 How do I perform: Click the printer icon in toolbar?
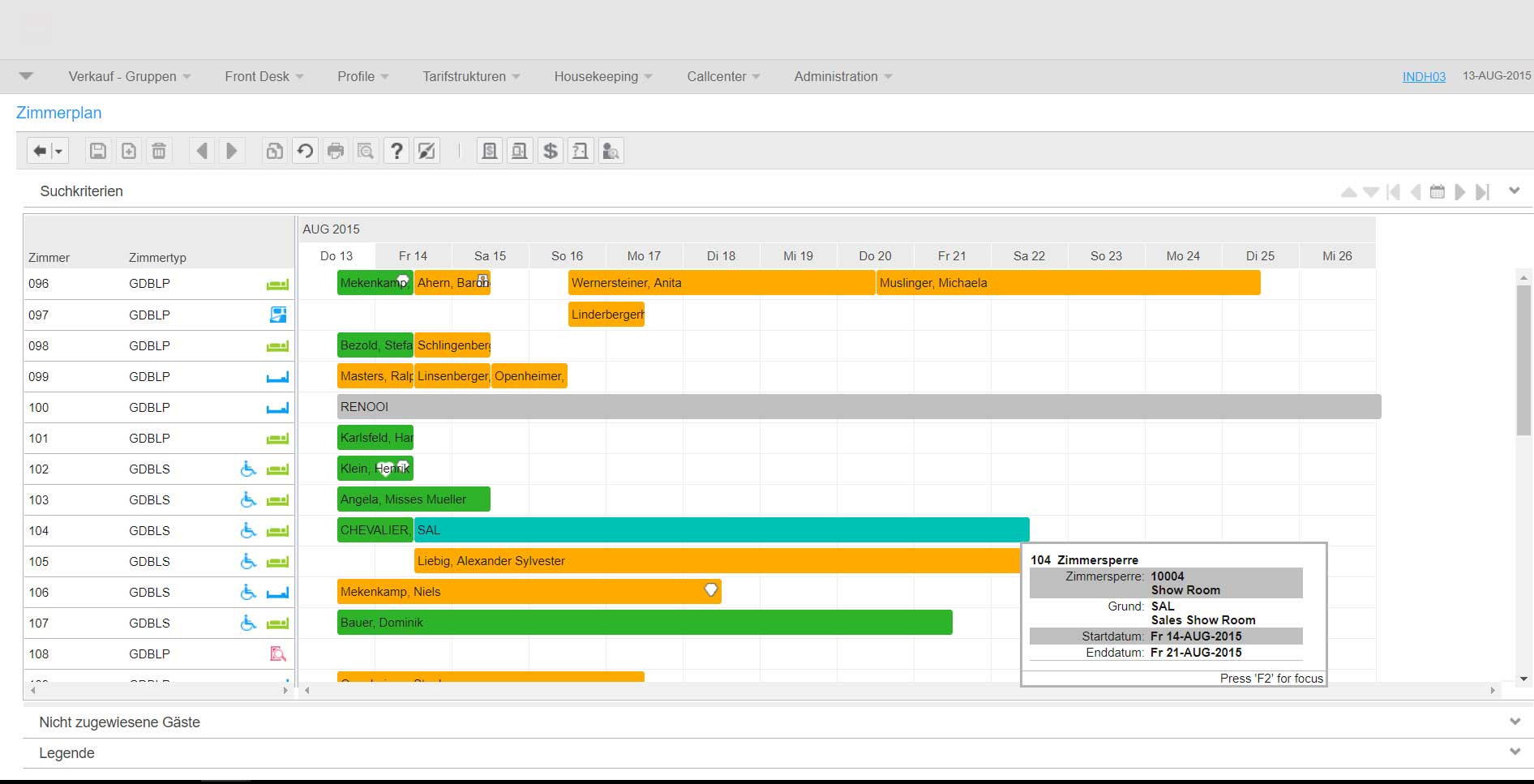[x=336, y=151]
